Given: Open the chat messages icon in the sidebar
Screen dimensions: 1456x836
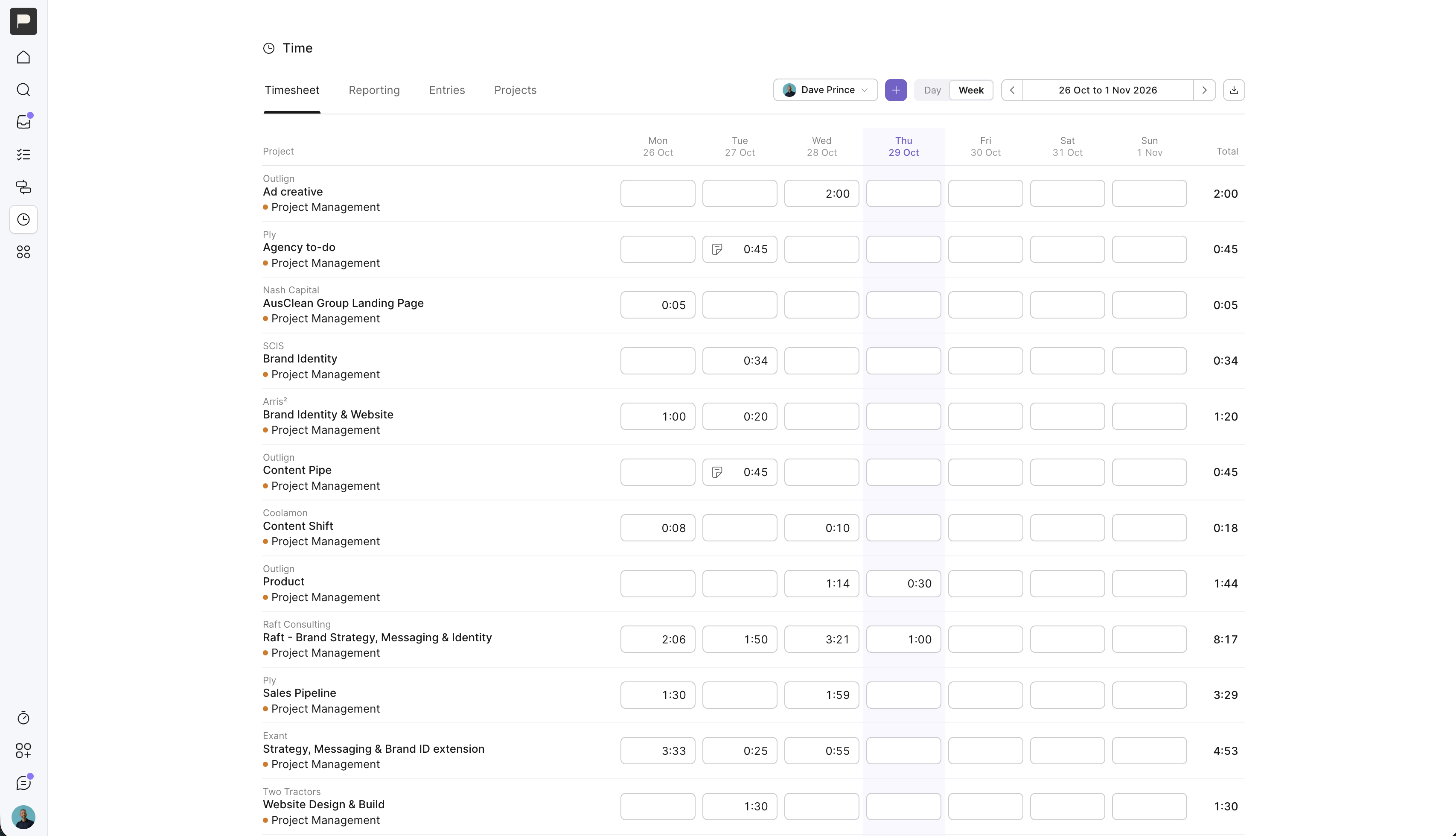Looking at the screenshot, I should tap(23, 783).
